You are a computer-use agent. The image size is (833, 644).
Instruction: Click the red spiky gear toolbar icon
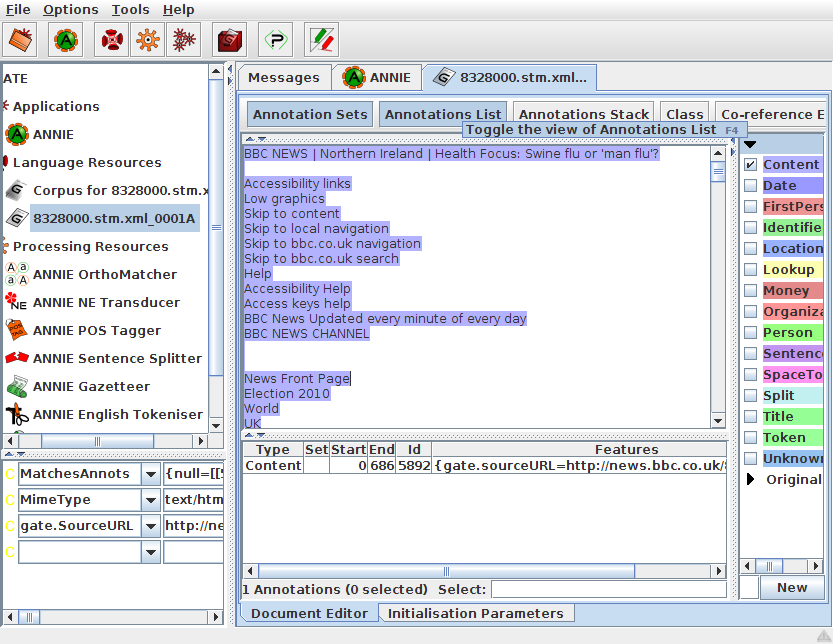(x=184, y=40)
